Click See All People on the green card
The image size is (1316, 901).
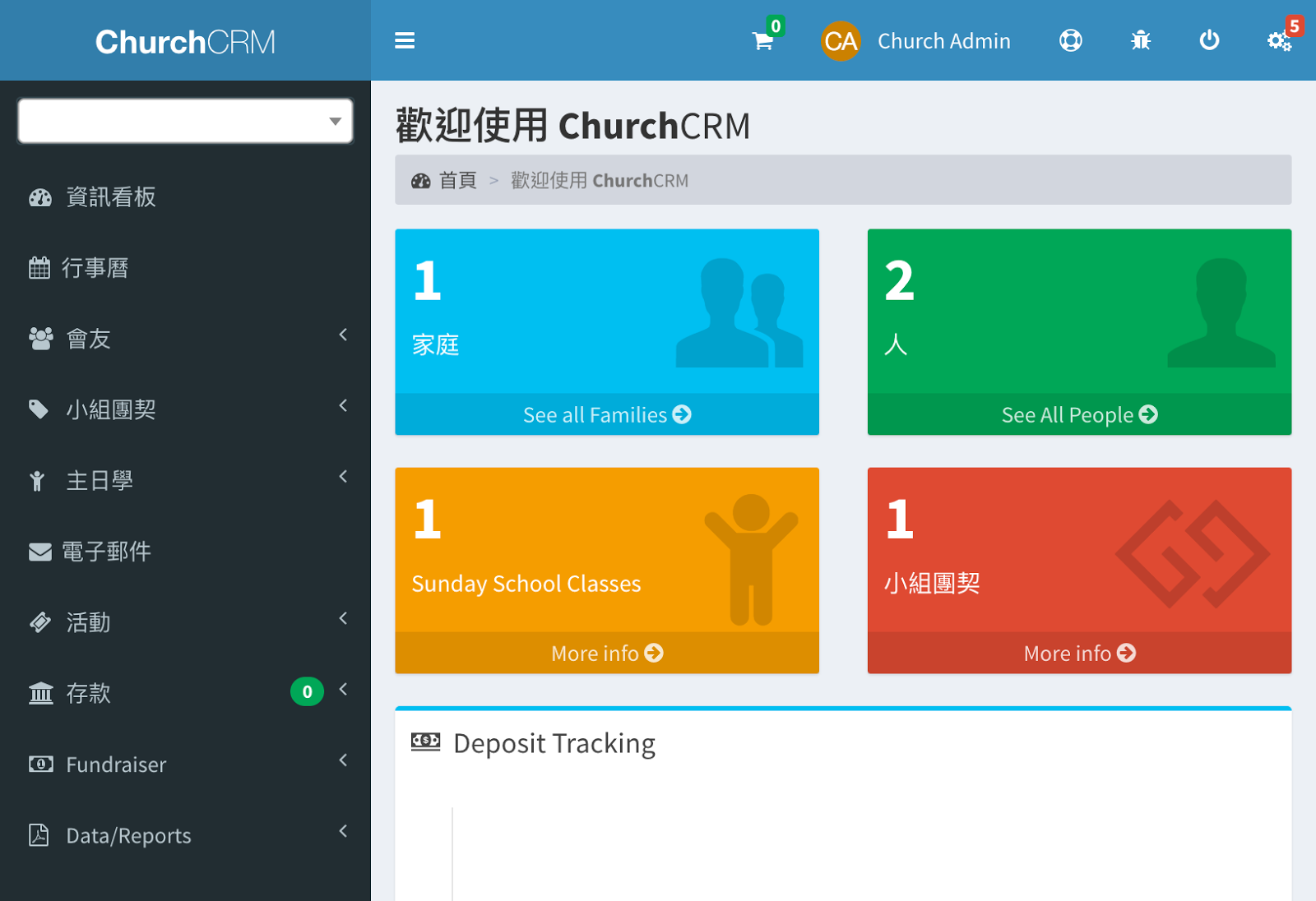click(x=1078, y=414)
